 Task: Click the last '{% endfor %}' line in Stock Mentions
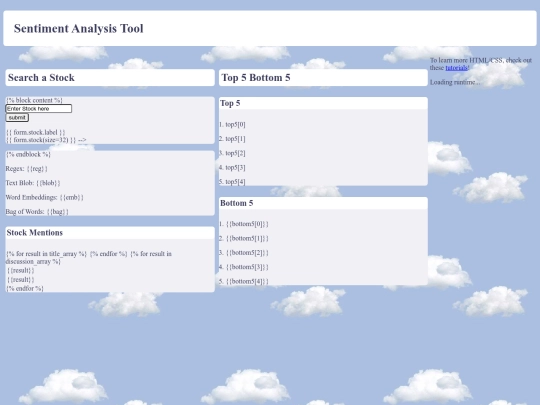pos(25,288)
